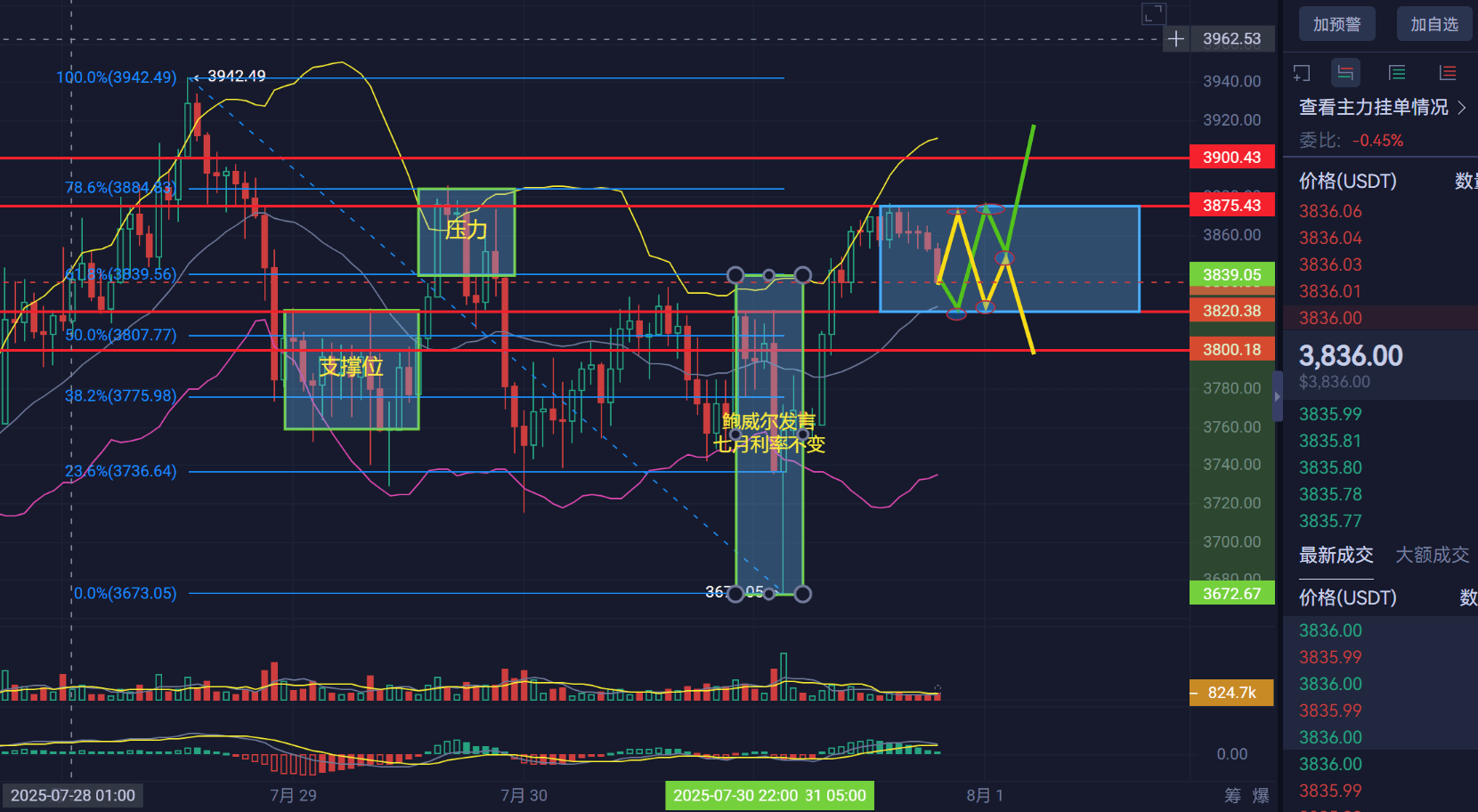Open the 爆 liquidation icon
The height and width of the screenshot is (812, 1478).
pyautogui.click(x=1261, y=795)
